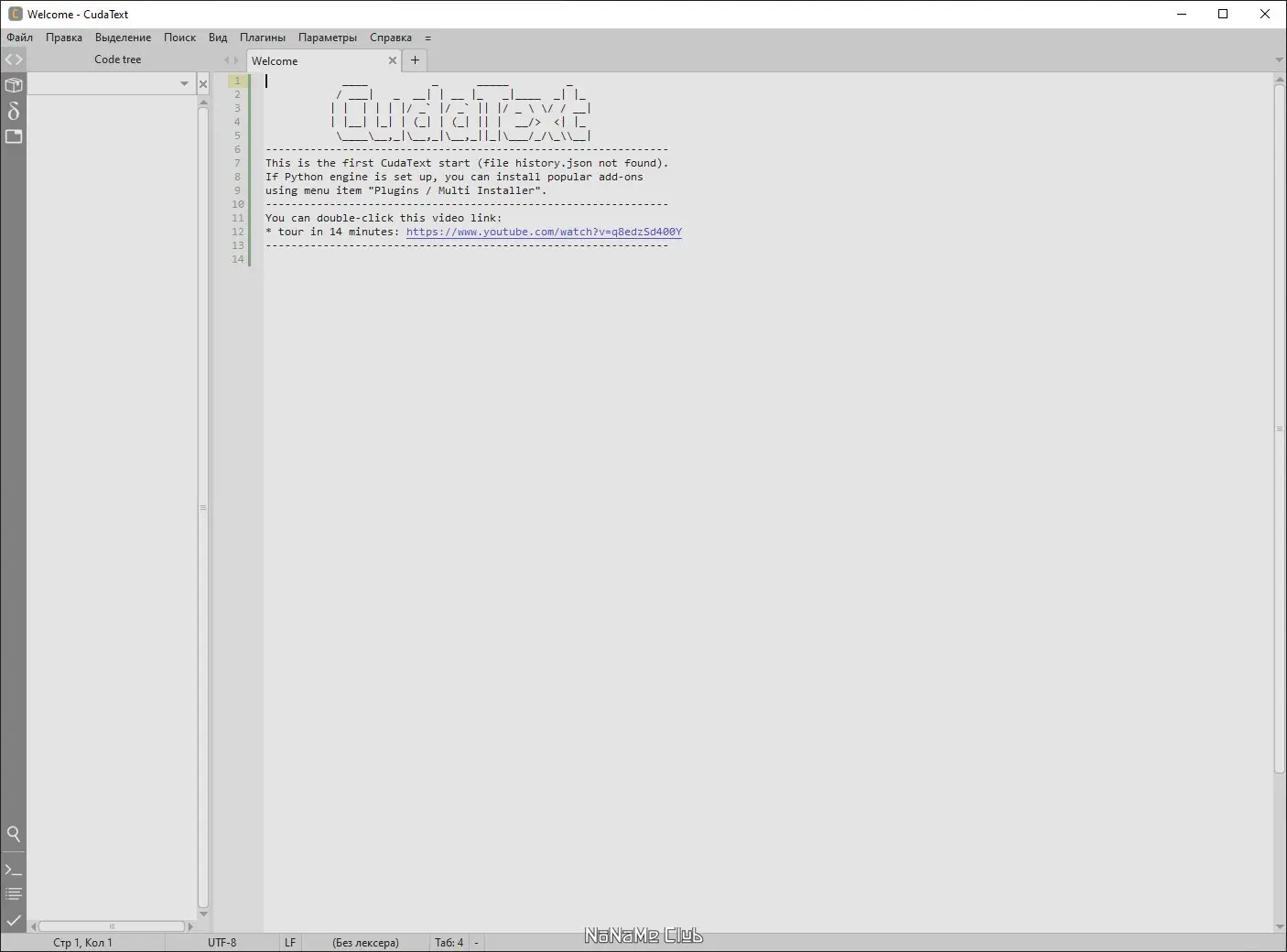Click code tree horizontal scroll left arrow
This screenshot has width=1287, height=952.
(x=33, y=926)
